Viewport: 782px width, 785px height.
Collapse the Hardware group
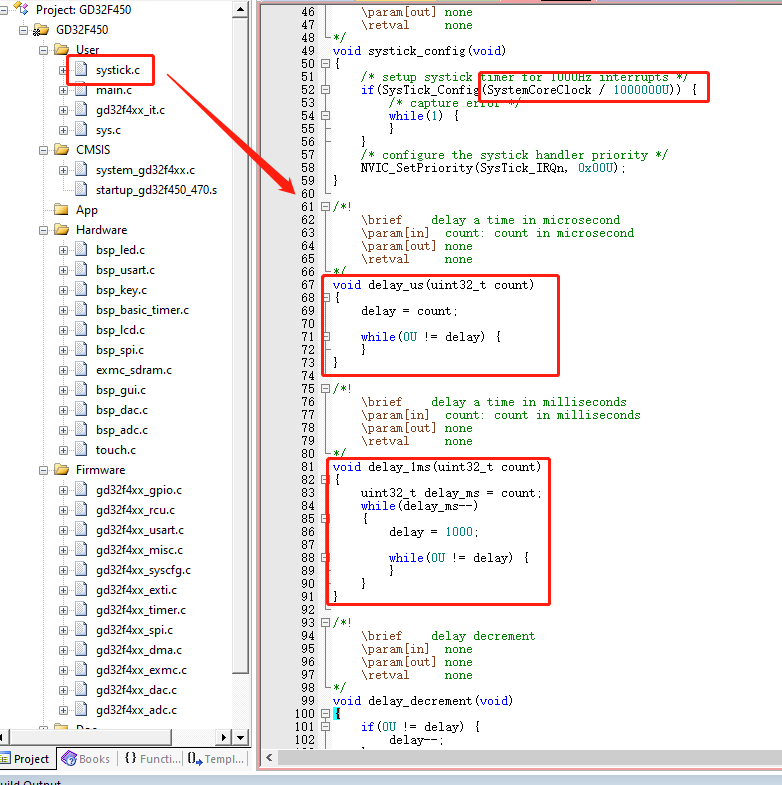tap(44, 230)
